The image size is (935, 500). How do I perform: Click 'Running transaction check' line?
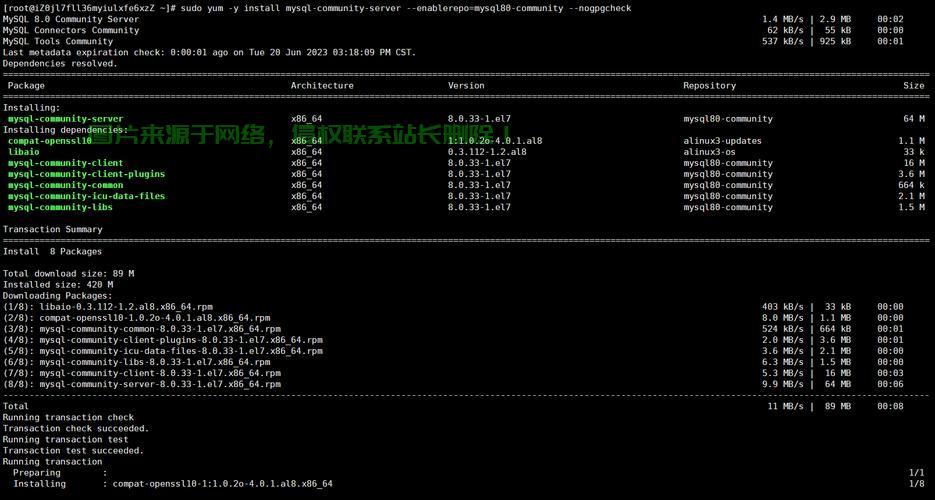click(x=69, y=417)
